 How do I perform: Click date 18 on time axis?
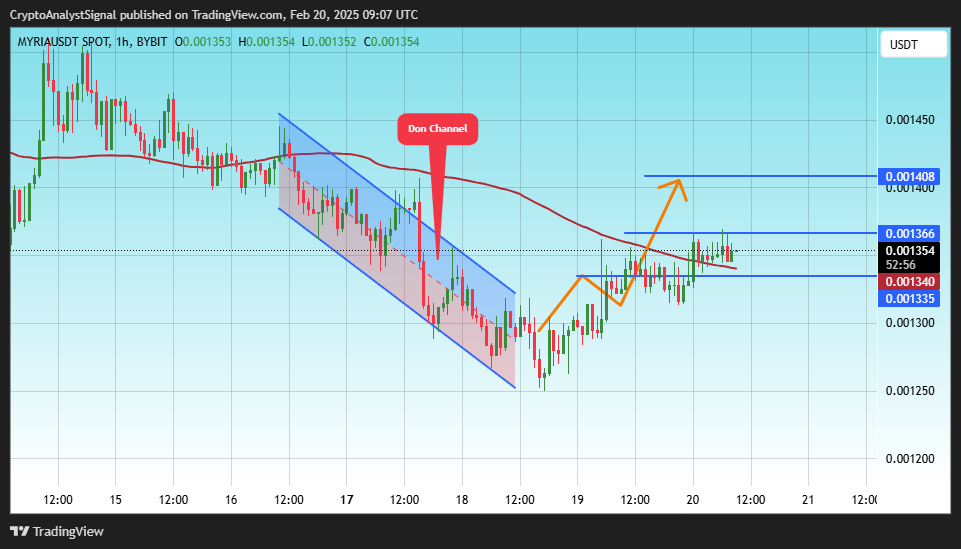(462, 500)
